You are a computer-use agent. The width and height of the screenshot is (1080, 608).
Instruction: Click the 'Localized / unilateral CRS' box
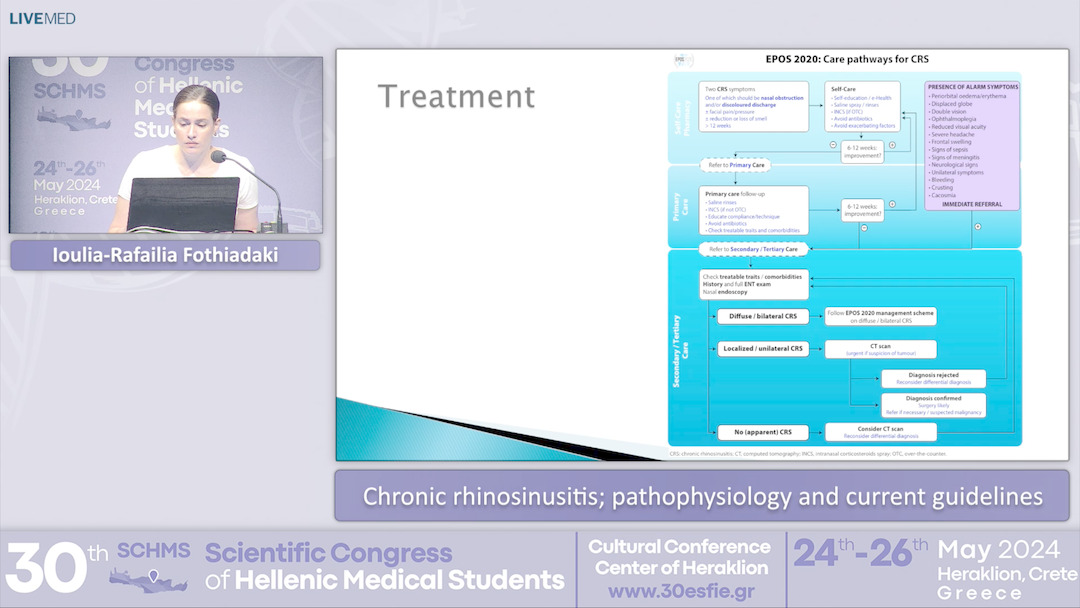762,348
